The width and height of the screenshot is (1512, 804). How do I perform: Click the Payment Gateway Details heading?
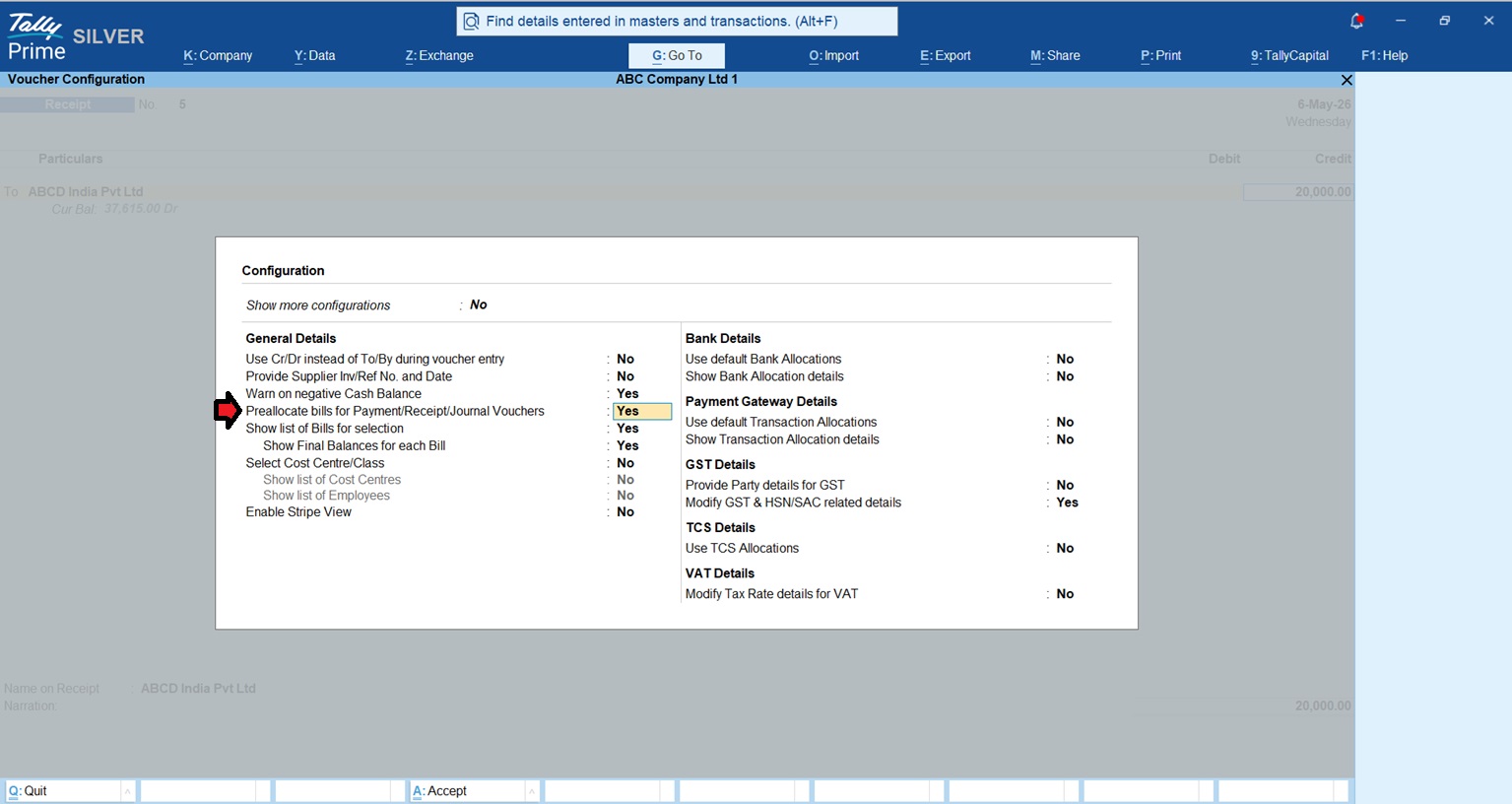[x=761, y=401]
